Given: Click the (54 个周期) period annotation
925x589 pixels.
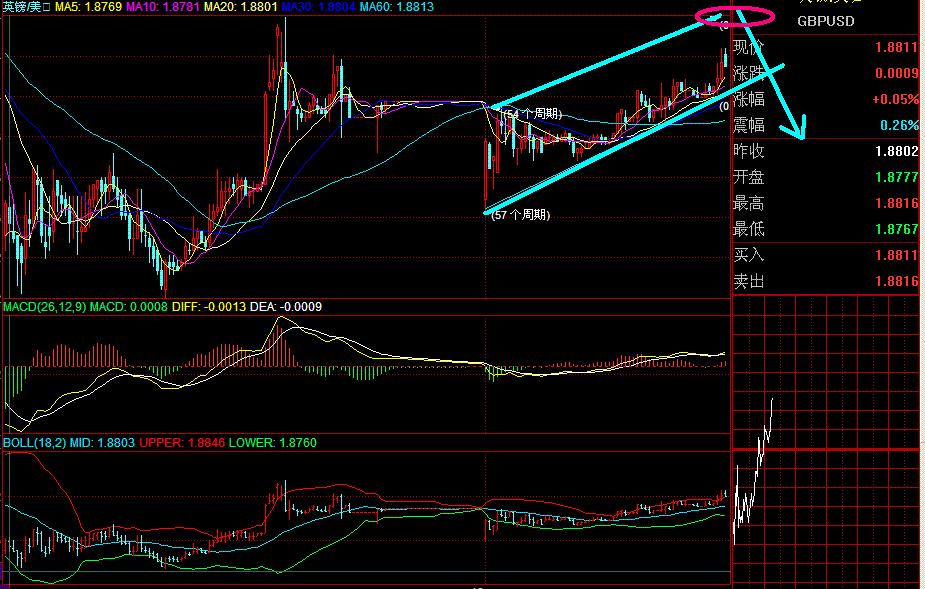Looking at the screenshot, I should pyautogui.click(x=532, y=113).
